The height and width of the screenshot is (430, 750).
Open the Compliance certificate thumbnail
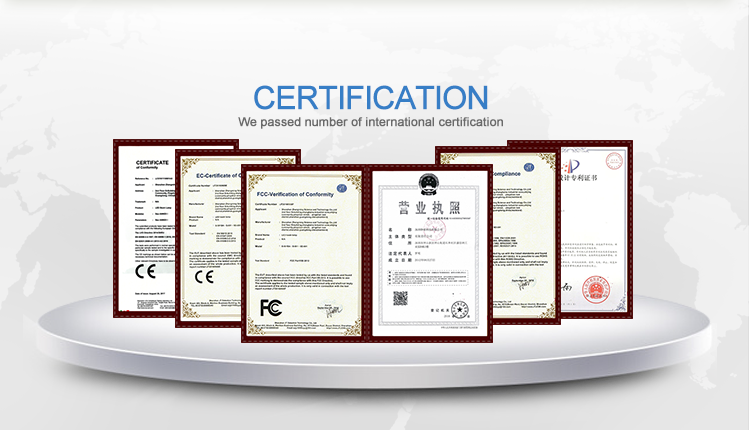point(526,235)
